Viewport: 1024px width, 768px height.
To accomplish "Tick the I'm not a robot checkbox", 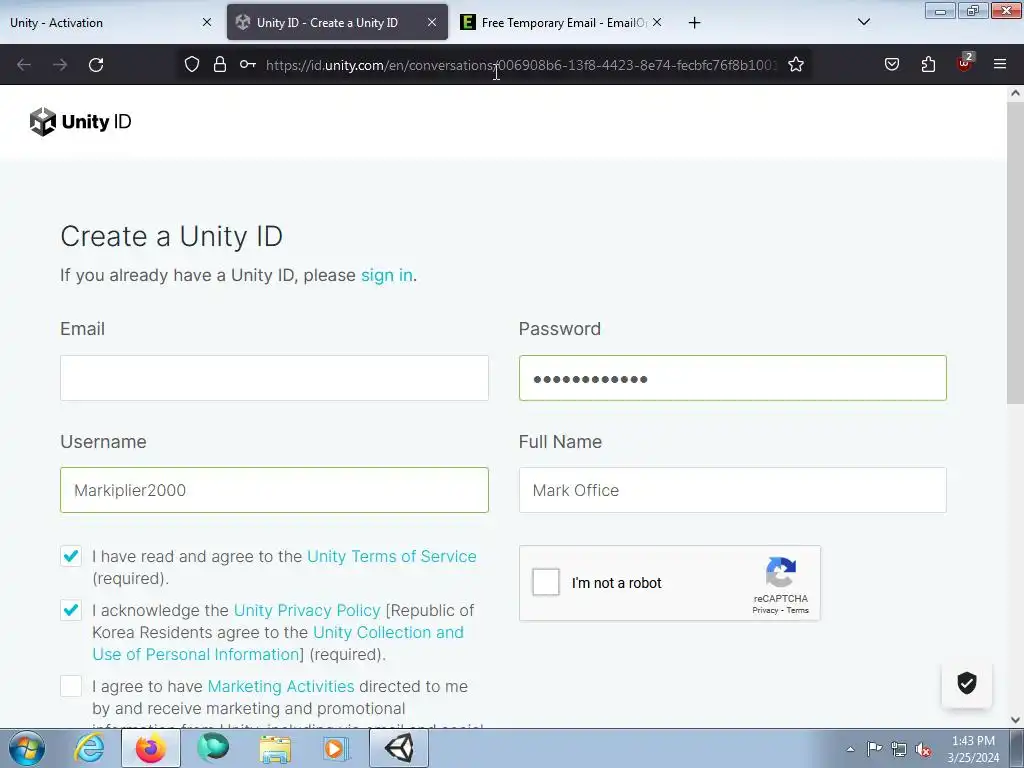I will click(546, 582).
